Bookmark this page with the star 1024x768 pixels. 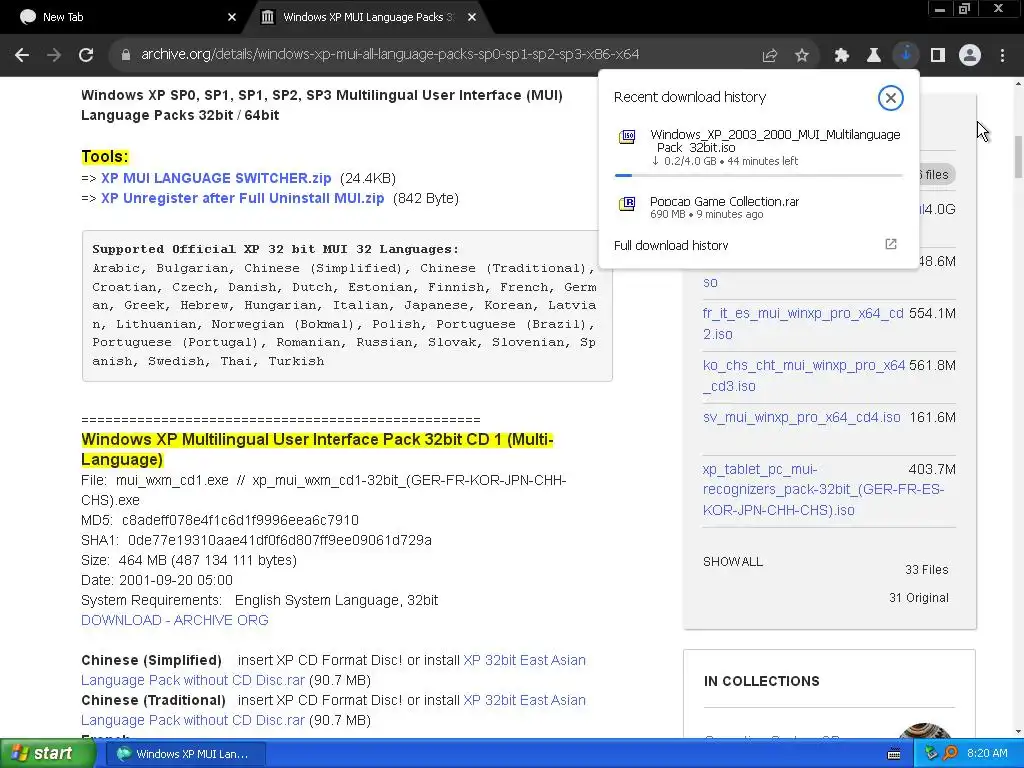point(802,56)
